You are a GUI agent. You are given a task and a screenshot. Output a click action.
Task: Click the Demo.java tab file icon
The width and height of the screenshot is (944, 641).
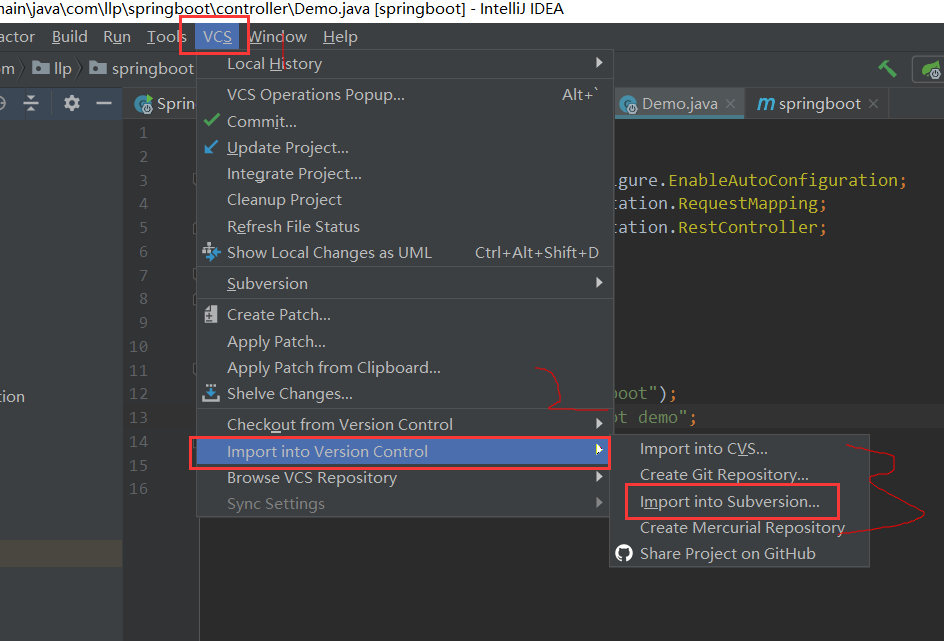point(628,105)
